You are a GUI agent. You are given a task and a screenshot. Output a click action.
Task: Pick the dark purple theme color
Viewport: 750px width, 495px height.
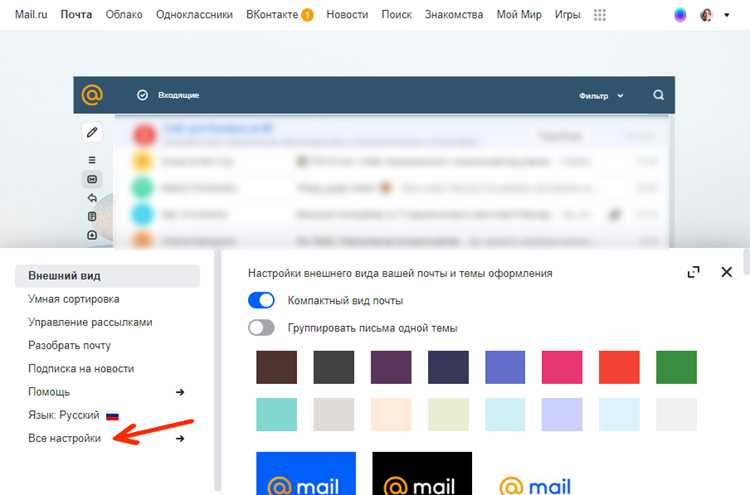391,367
